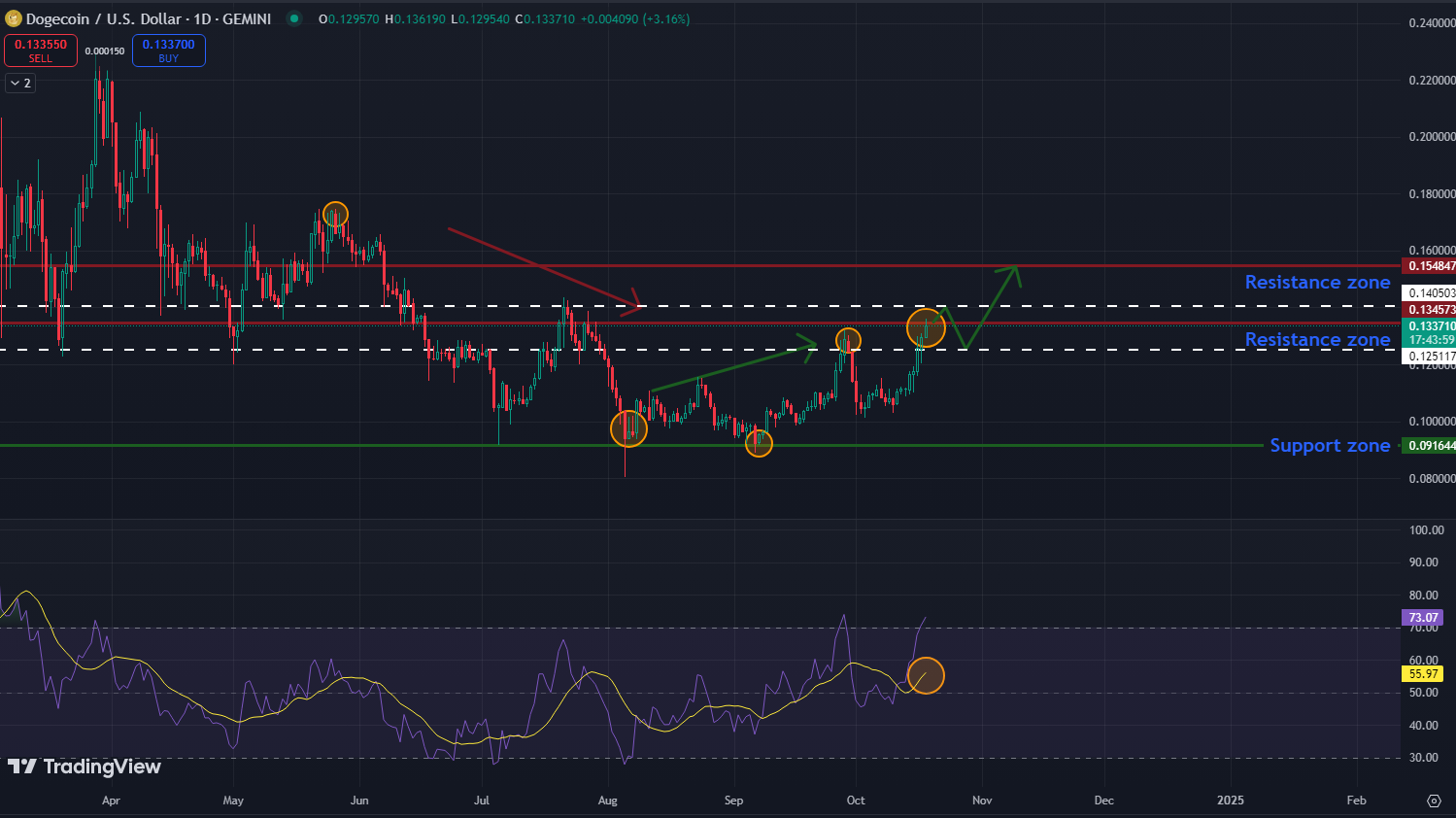Click the Oct label on time axis
This screenshot has height=818, width=1456.
tap(856, 801)
